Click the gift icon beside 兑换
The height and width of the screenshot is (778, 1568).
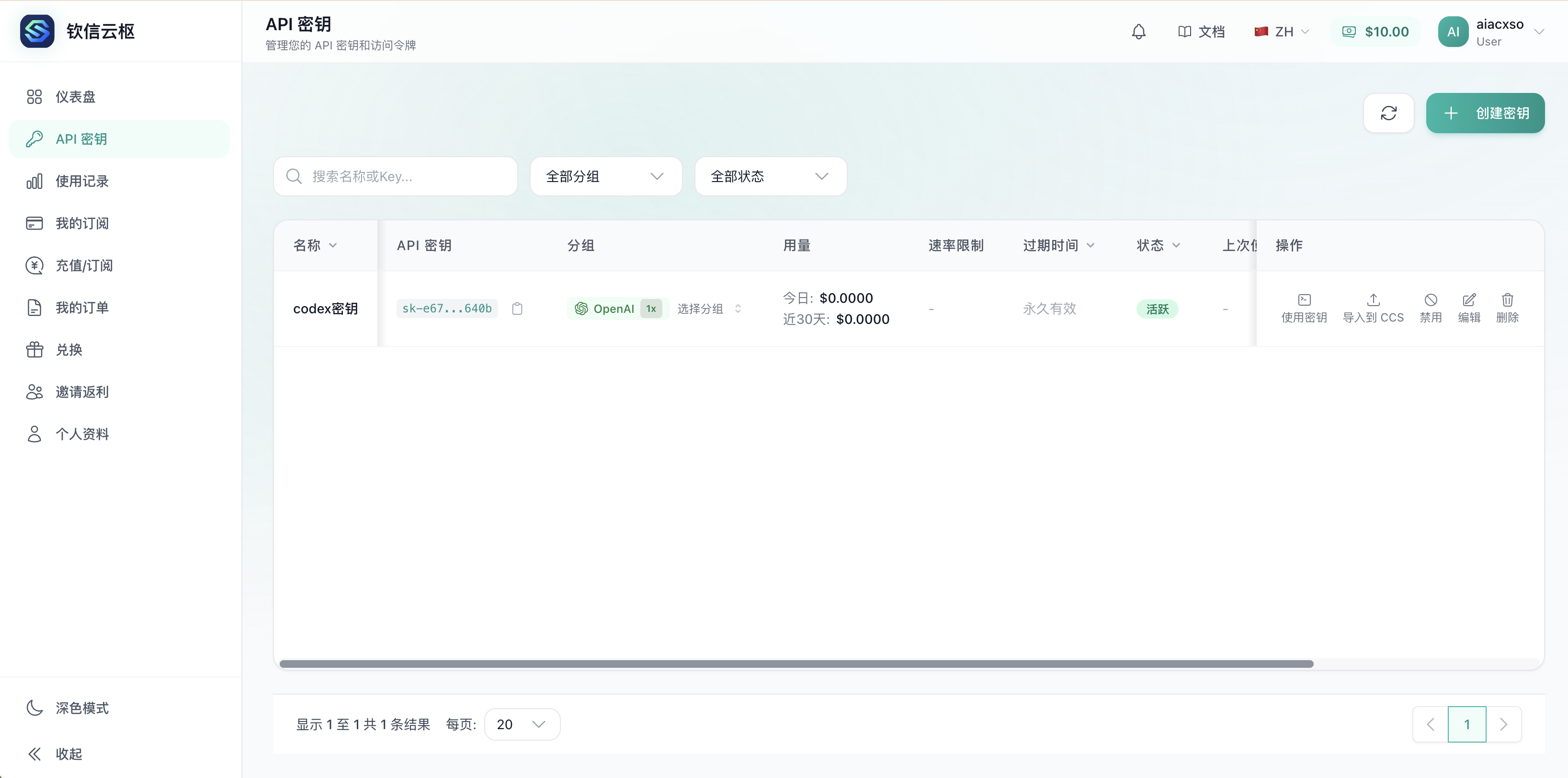tap(34, 349)
